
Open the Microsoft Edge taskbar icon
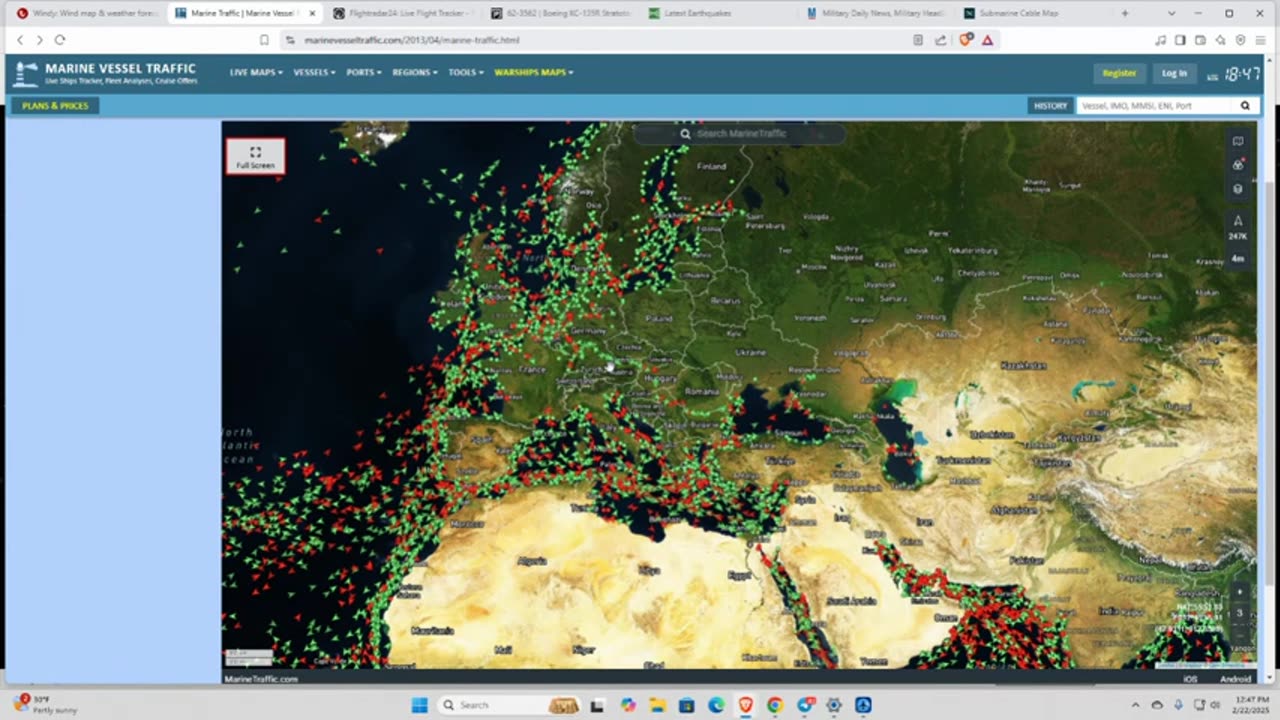[717, 705]
